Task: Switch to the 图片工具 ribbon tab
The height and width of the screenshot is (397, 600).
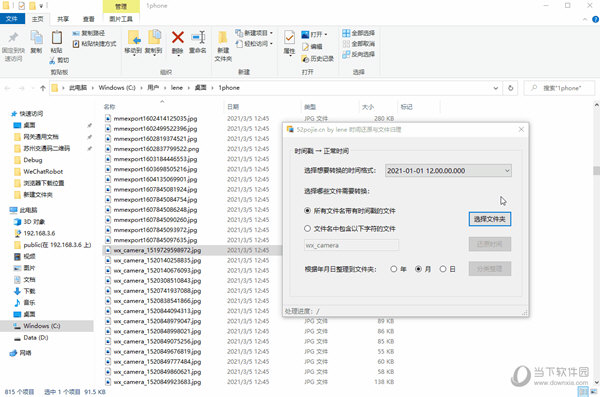Action: click(121, 19)
